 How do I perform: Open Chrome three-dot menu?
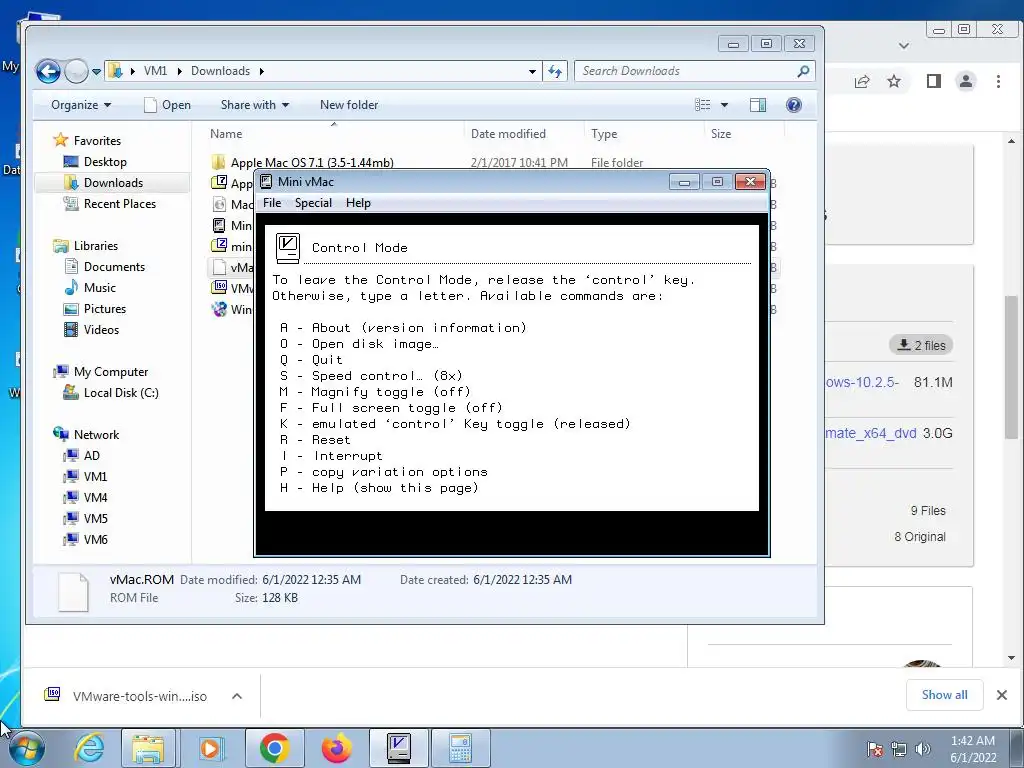(998, 81)
